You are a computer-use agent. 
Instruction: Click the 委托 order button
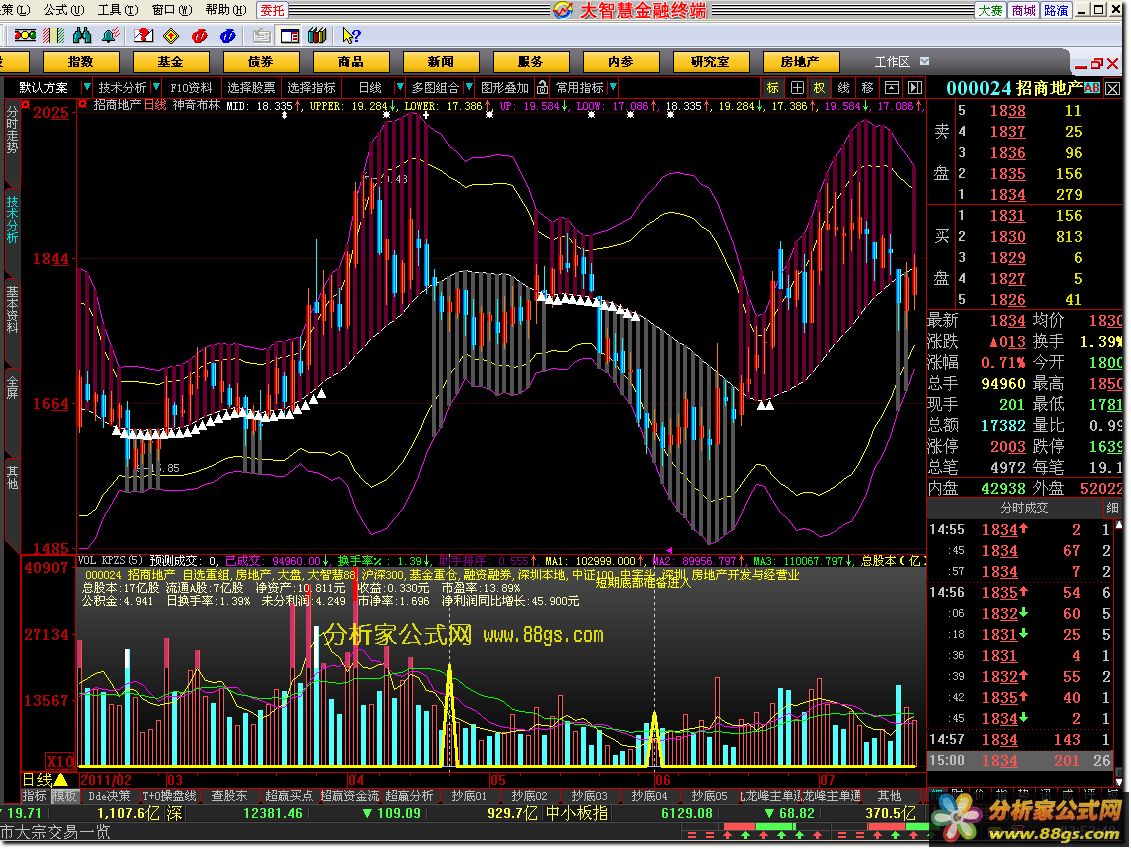click(272, 10)
